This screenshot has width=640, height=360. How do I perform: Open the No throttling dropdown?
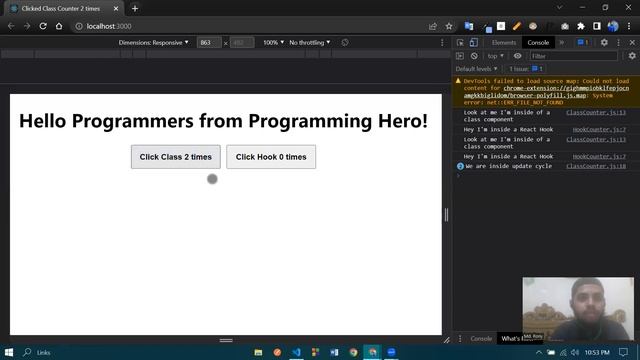point(310,42)
